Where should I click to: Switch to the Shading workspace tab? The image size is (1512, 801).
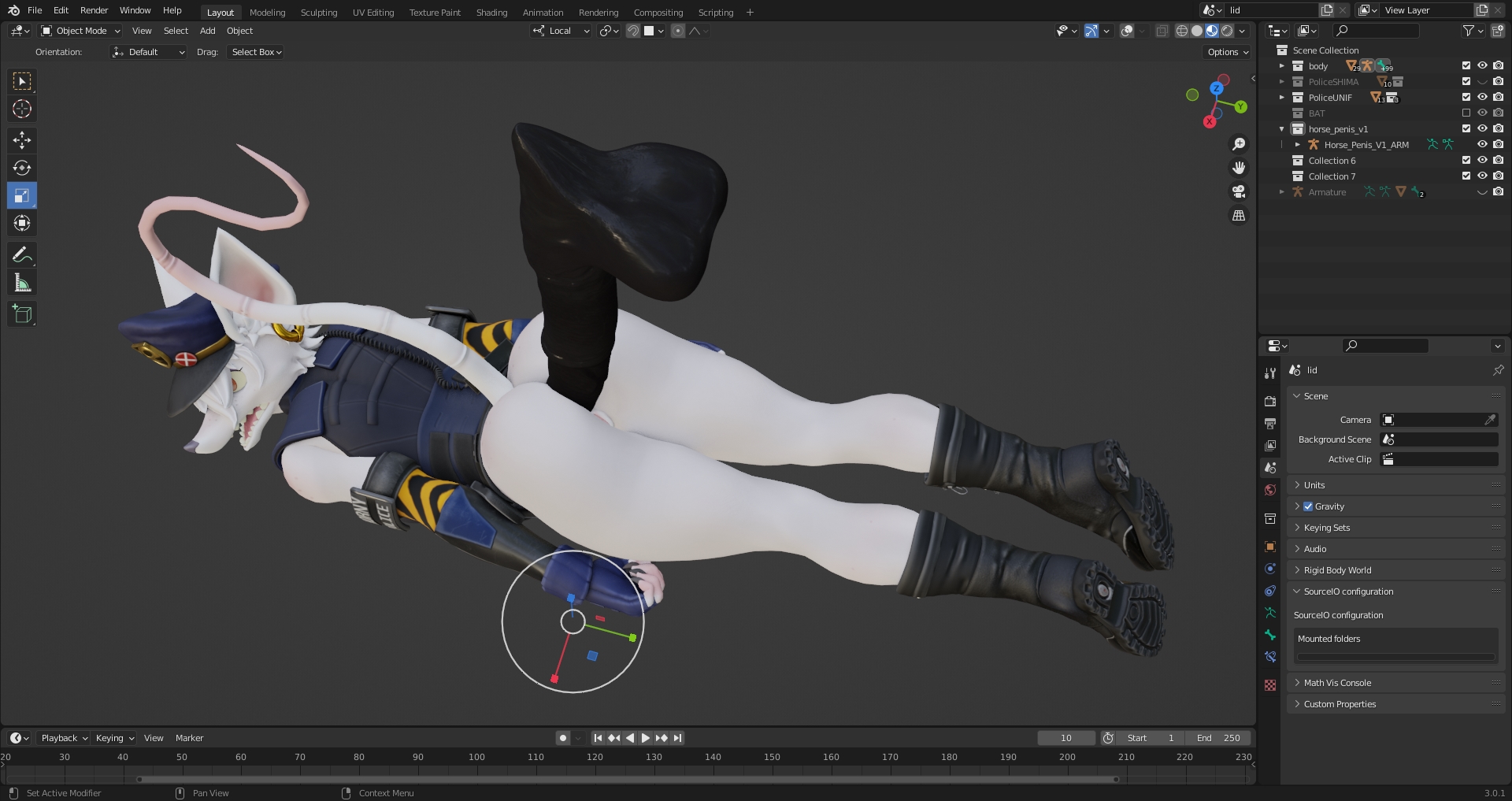pyautogui.click(x=491, y=13)
